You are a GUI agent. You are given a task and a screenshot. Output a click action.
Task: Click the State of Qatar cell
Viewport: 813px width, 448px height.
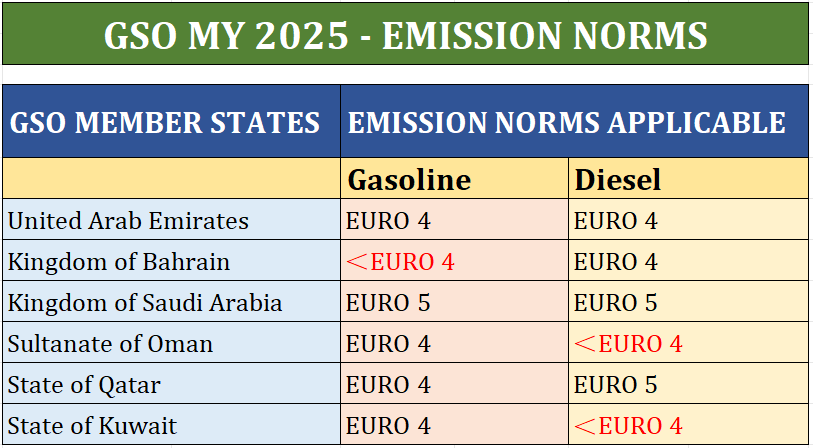pyautogui.click(x=172, y=383)
